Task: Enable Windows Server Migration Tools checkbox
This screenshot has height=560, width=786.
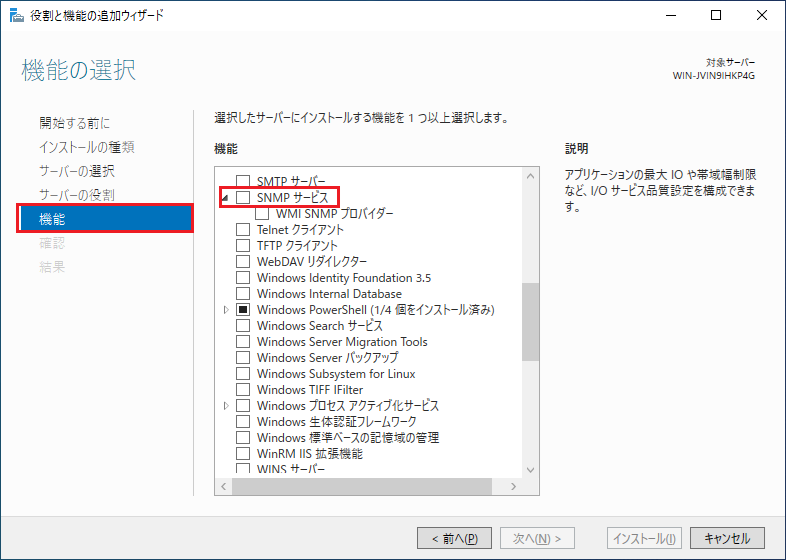Action: tap(243, 341)
